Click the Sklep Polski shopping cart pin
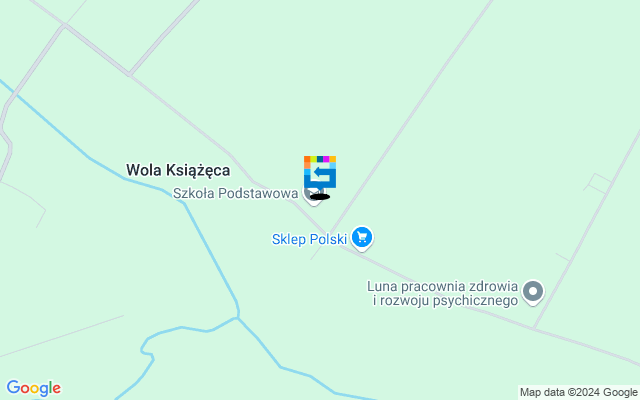This screenshot has width=640, height=400. pyautogui.click(x=362, y=238)
